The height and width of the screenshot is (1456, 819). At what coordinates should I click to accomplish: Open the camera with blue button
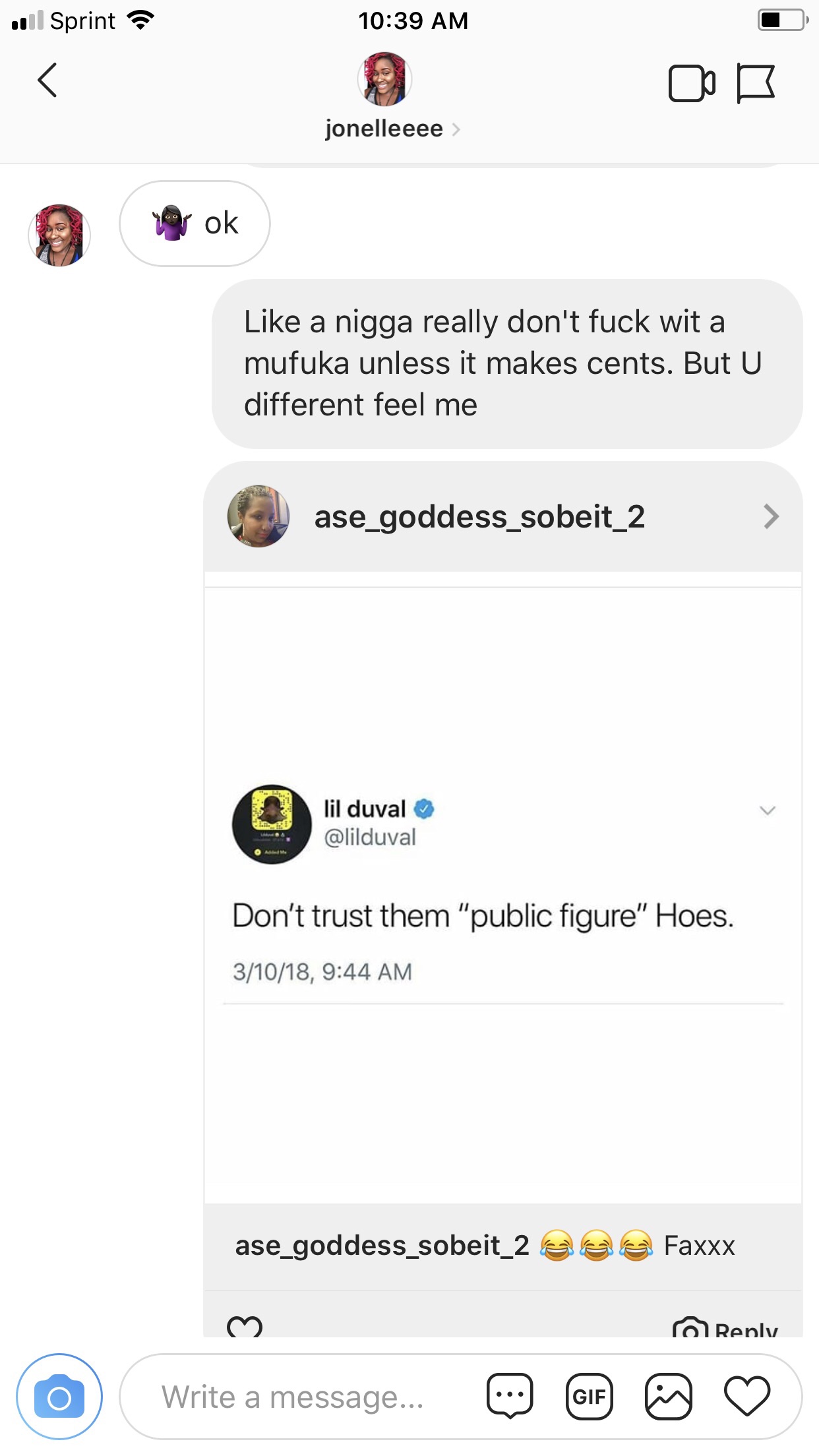(x=59, y=1397)
